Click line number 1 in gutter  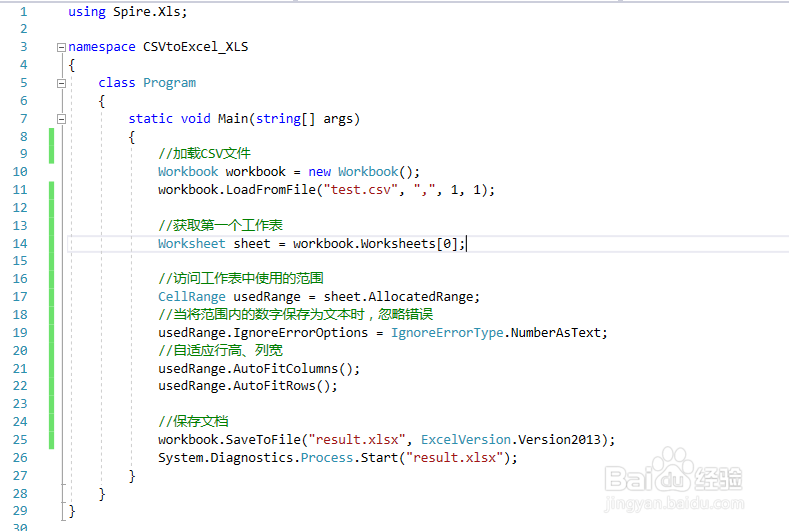[x=24, y=12]
